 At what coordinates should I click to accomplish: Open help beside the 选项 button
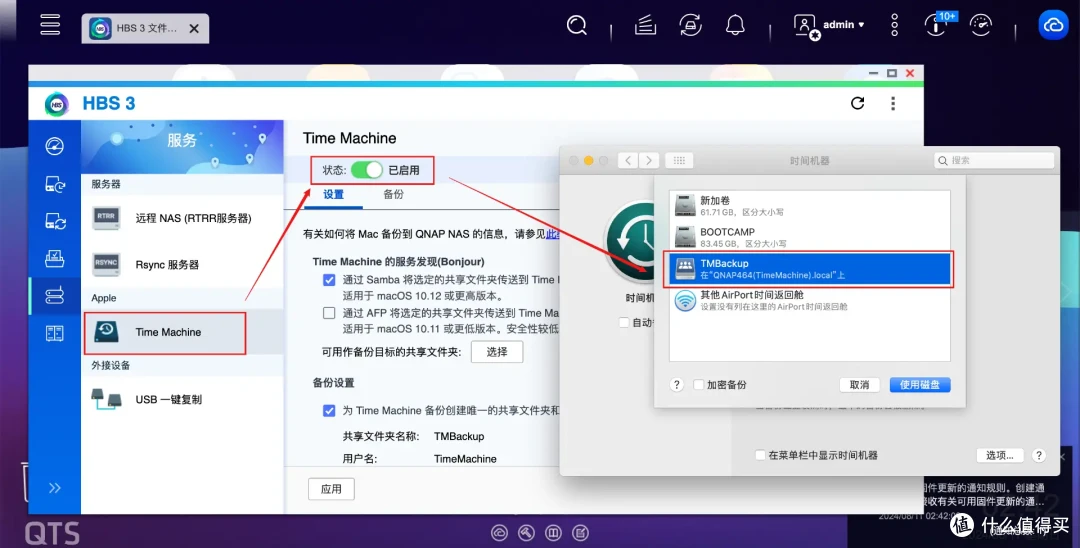click(x=1039, y=455)
